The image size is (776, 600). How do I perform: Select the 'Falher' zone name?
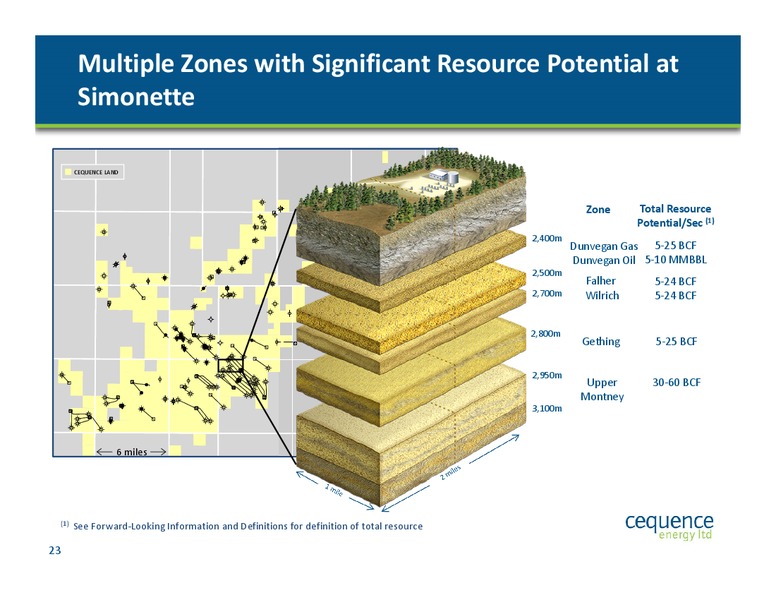coord(601,281)
